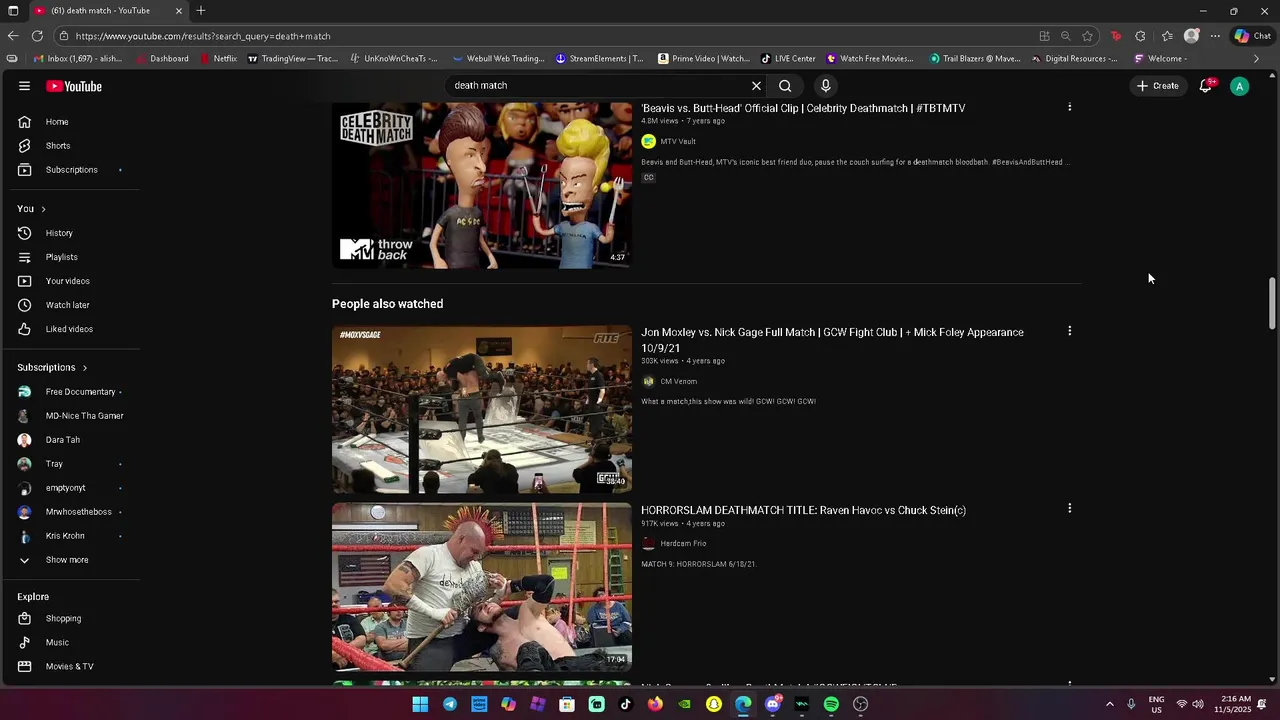The image size is (1280, 720).
Task: Clear the search box with the X
Action: click(x=756, y=86)
